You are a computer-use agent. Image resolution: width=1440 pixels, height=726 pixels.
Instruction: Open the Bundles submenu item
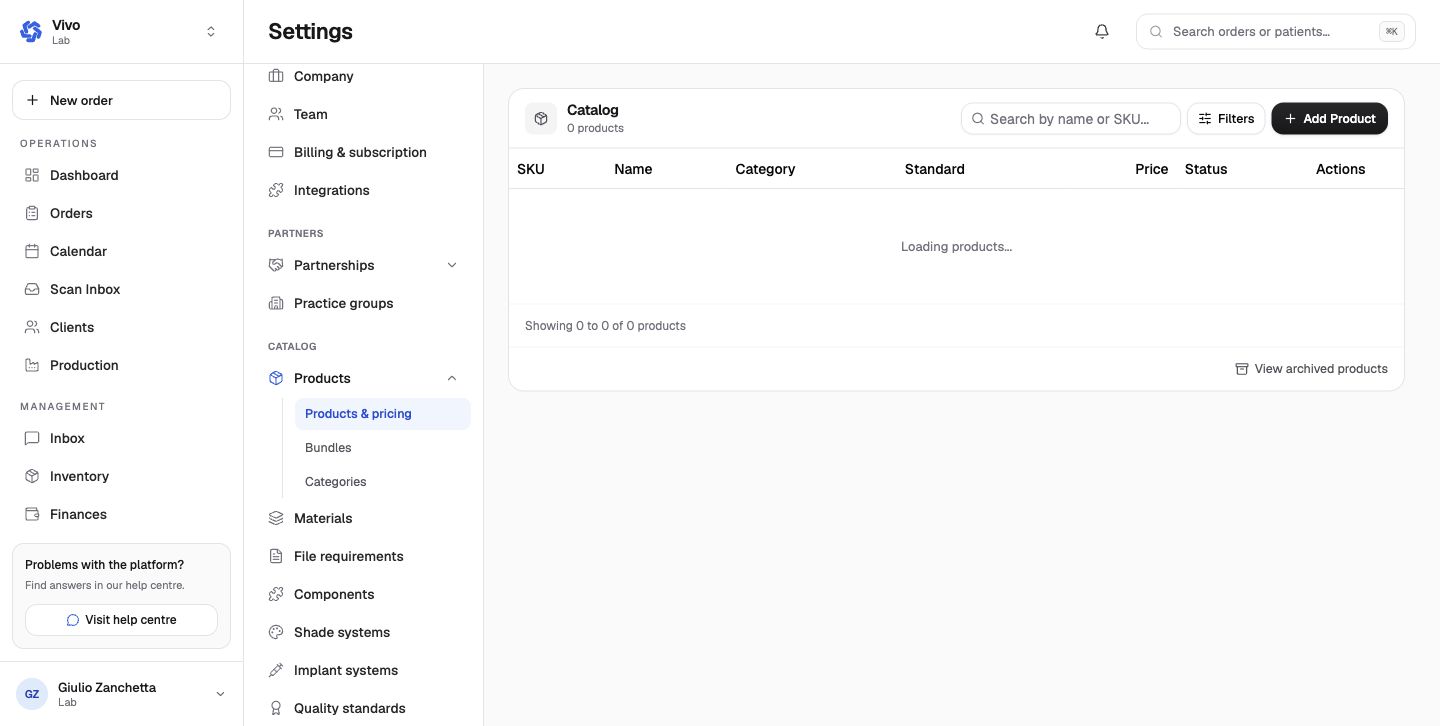[382, 448]
